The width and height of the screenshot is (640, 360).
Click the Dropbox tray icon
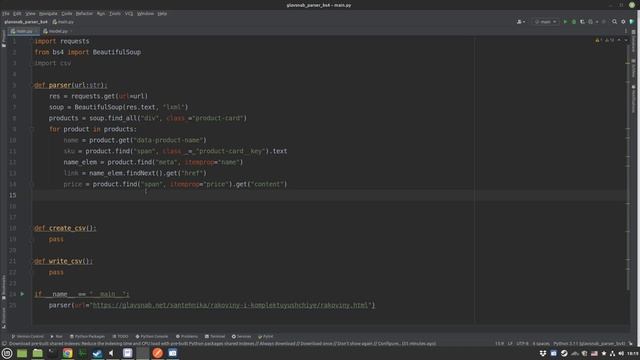point(543,353)
